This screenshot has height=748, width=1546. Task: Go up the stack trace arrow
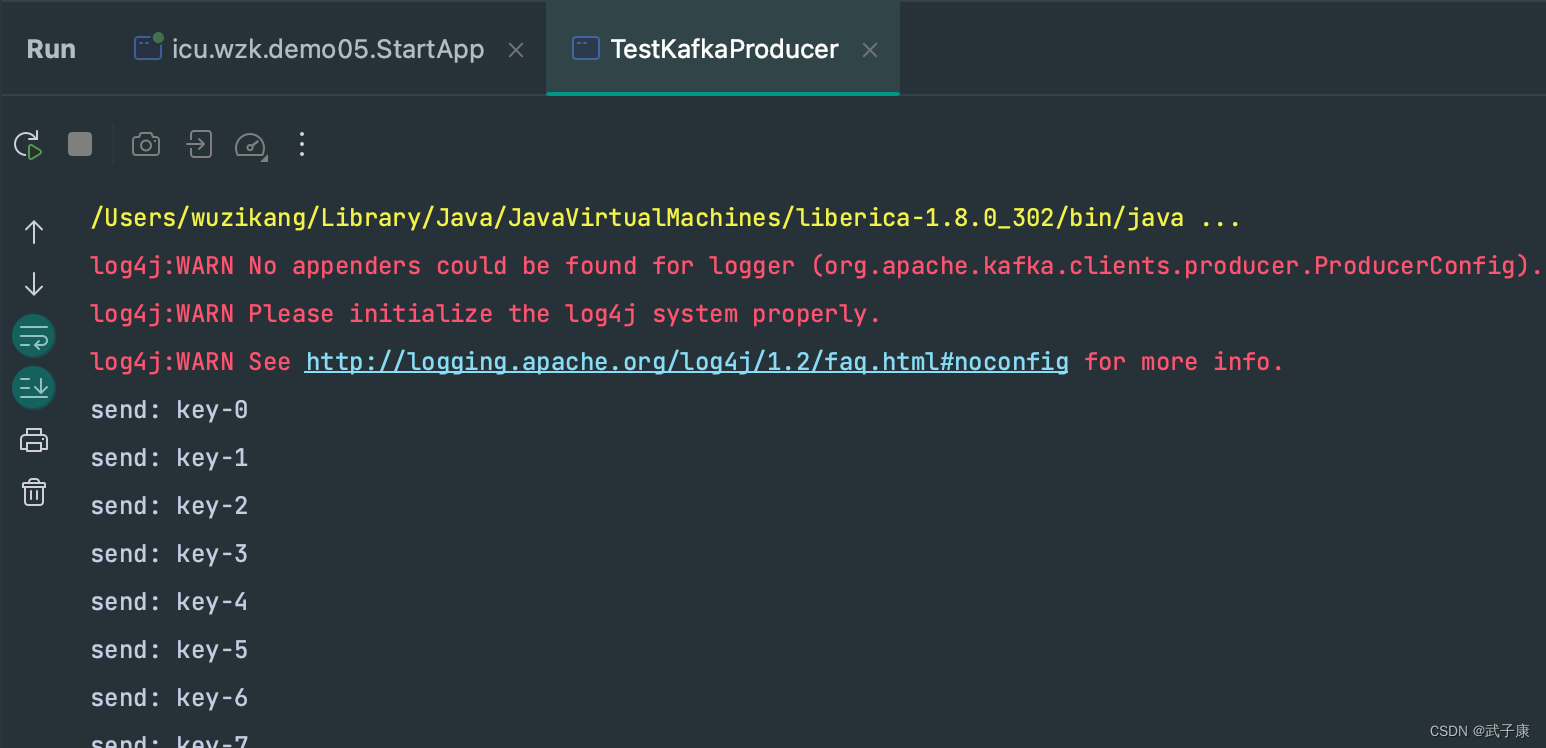[34, 232]
